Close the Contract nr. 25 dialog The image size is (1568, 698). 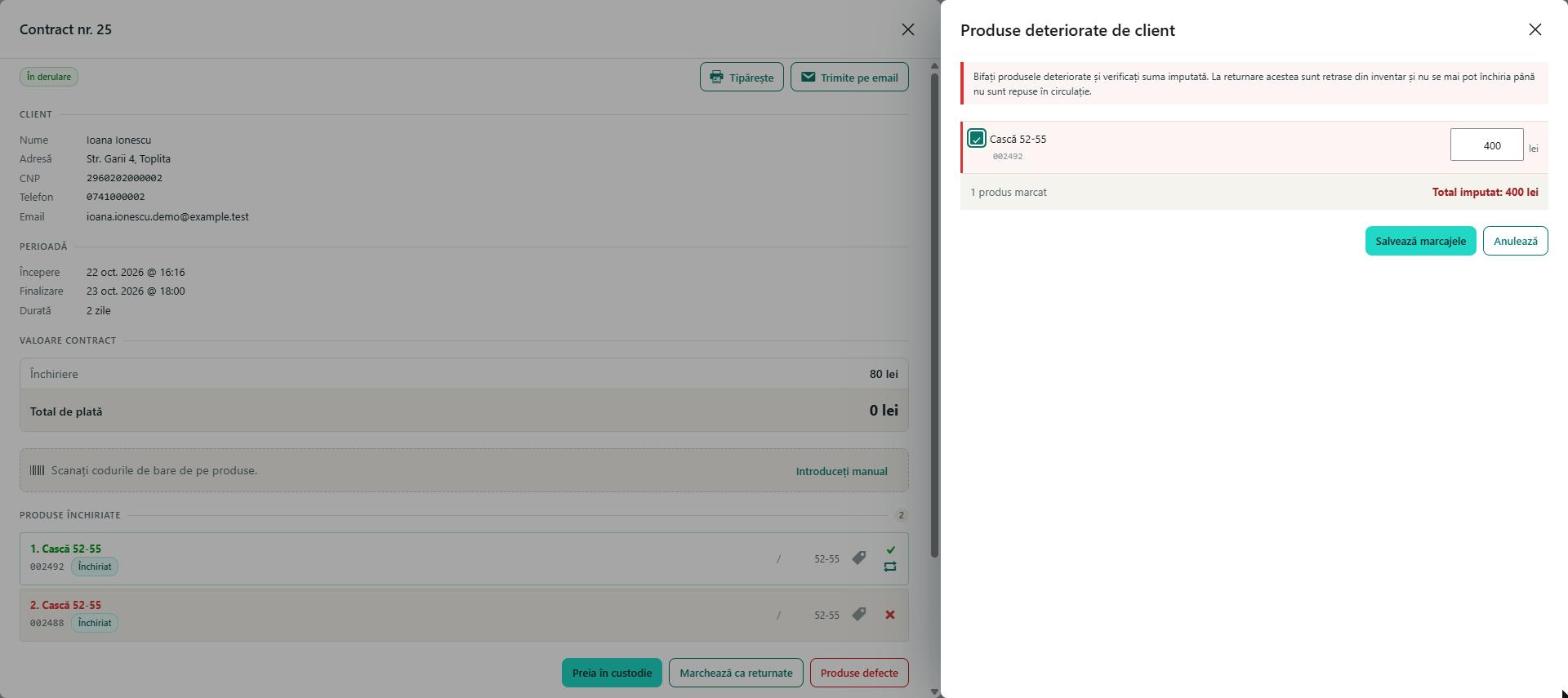[x=908, y=29]
